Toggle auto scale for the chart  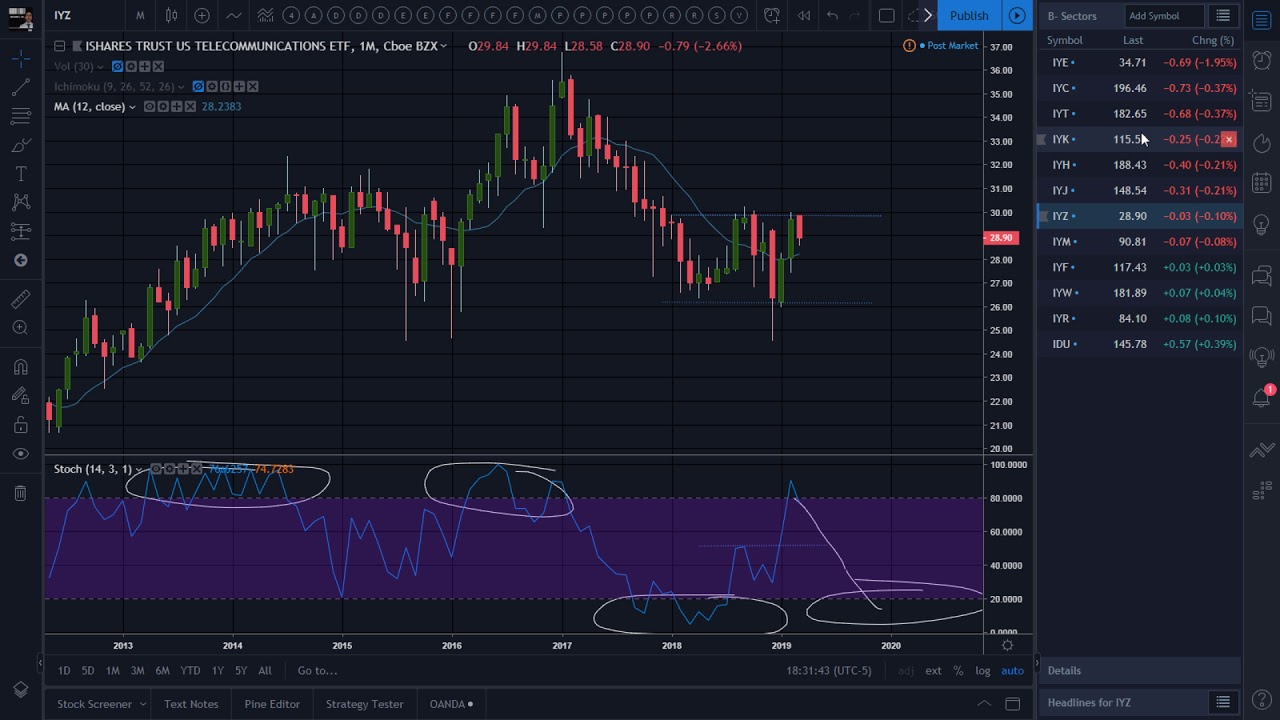pos(1012,671)
